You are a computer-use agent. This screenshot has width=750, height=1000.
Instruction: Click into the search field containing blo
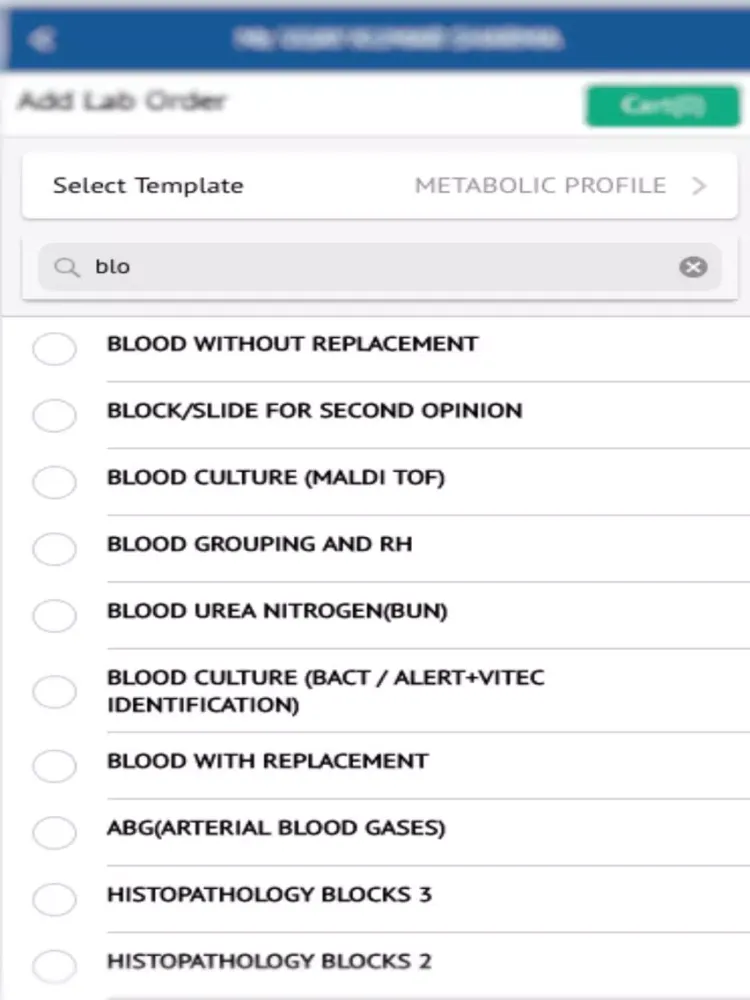(379, 267)
